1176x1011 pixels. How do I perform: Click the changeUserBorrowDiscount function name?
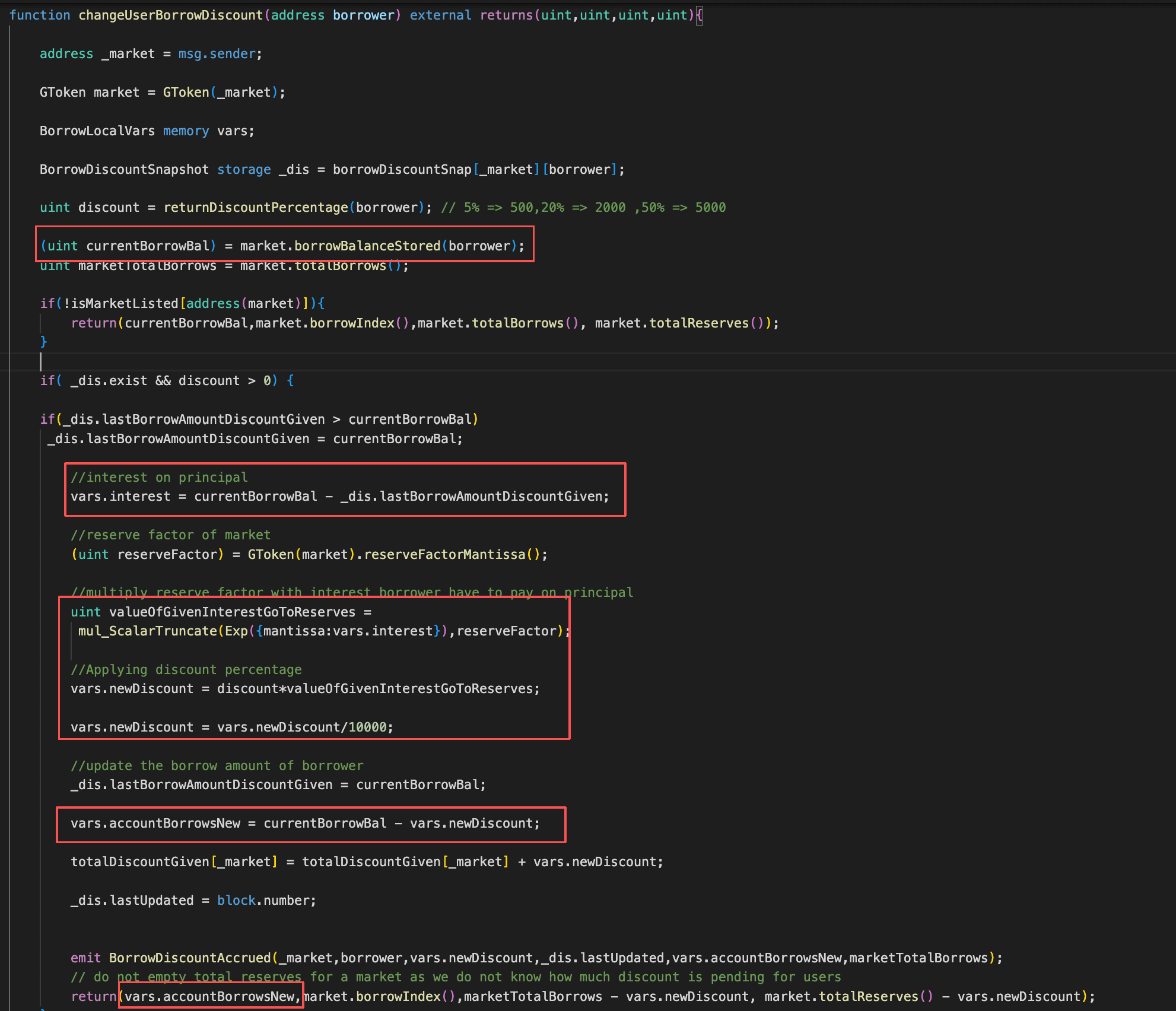(x=170, y=15)
